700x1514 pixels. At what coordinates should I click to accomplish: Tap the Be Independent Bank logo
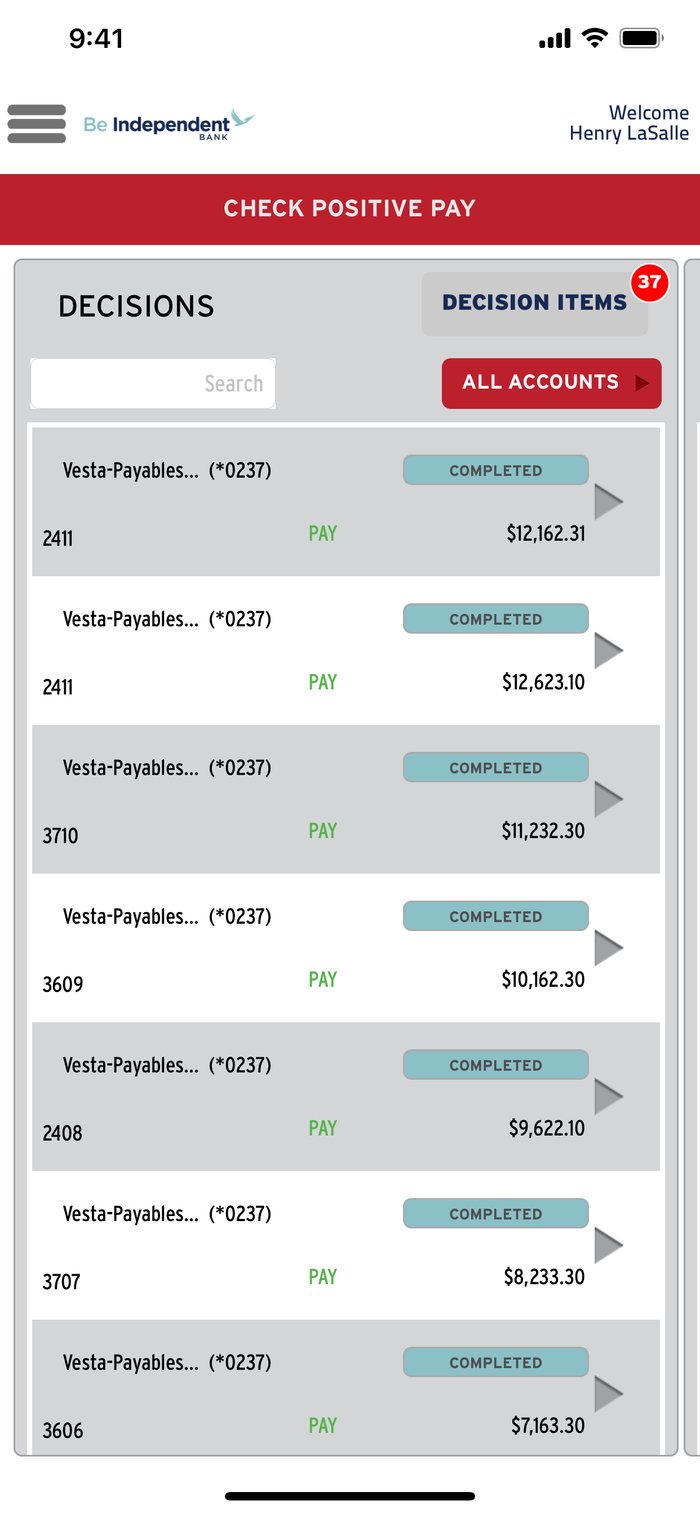coord(169,124)
